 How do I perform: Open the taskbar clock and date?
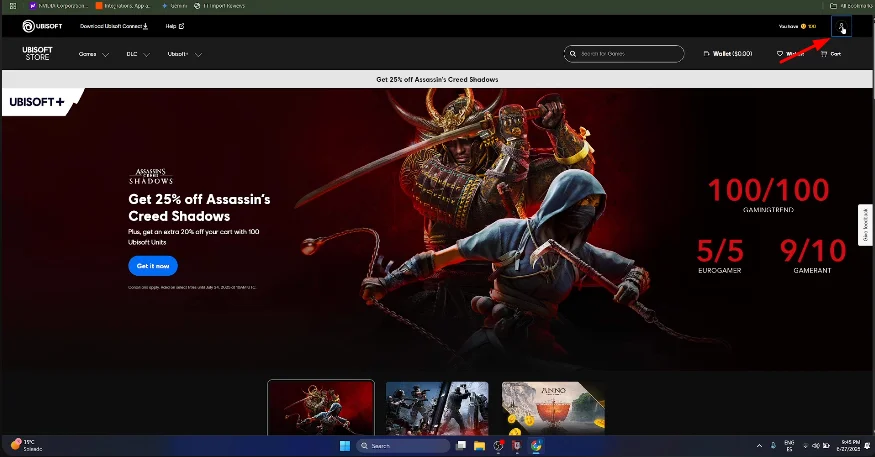(x=849, y=445)
